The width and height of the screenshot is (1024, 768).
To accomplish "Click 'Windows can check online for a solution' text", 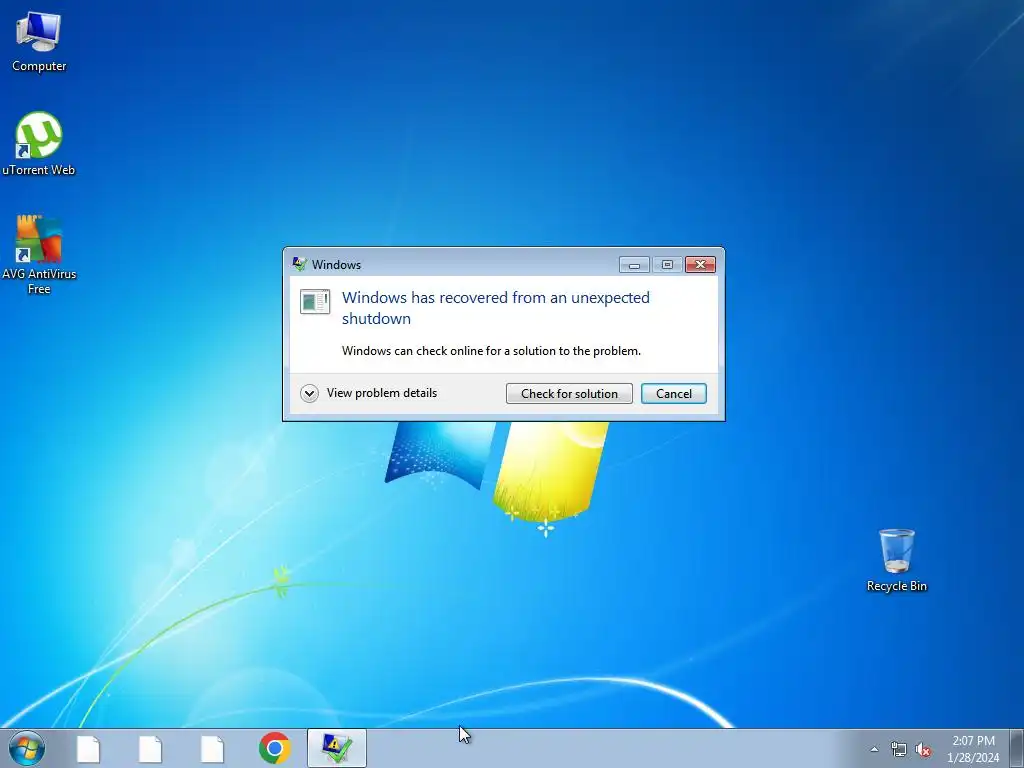I will point(491,351).
